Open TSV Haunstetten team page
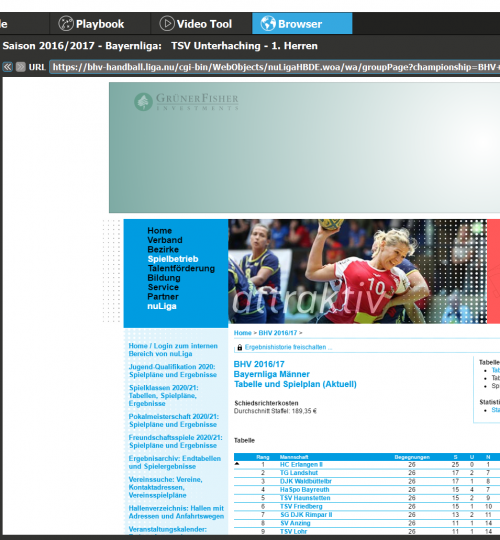500x540 pixels. (x=305, y=498)
